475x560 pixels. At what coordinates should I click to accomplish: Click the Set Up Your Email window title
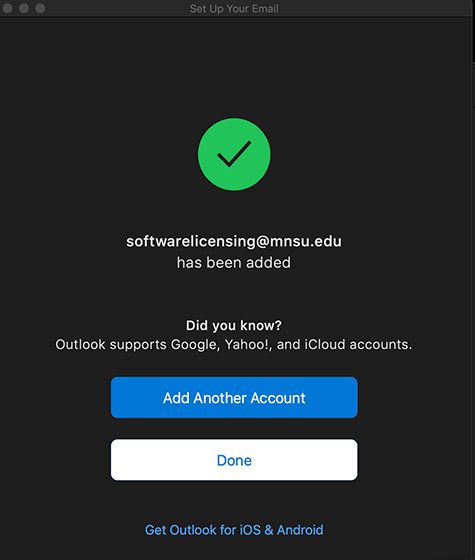[234, 9]
